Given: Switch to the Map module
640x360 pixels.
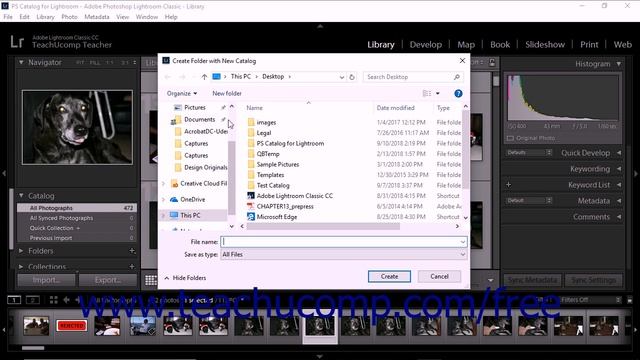Looking at the screenshot, I should click(x=466, y=44).
